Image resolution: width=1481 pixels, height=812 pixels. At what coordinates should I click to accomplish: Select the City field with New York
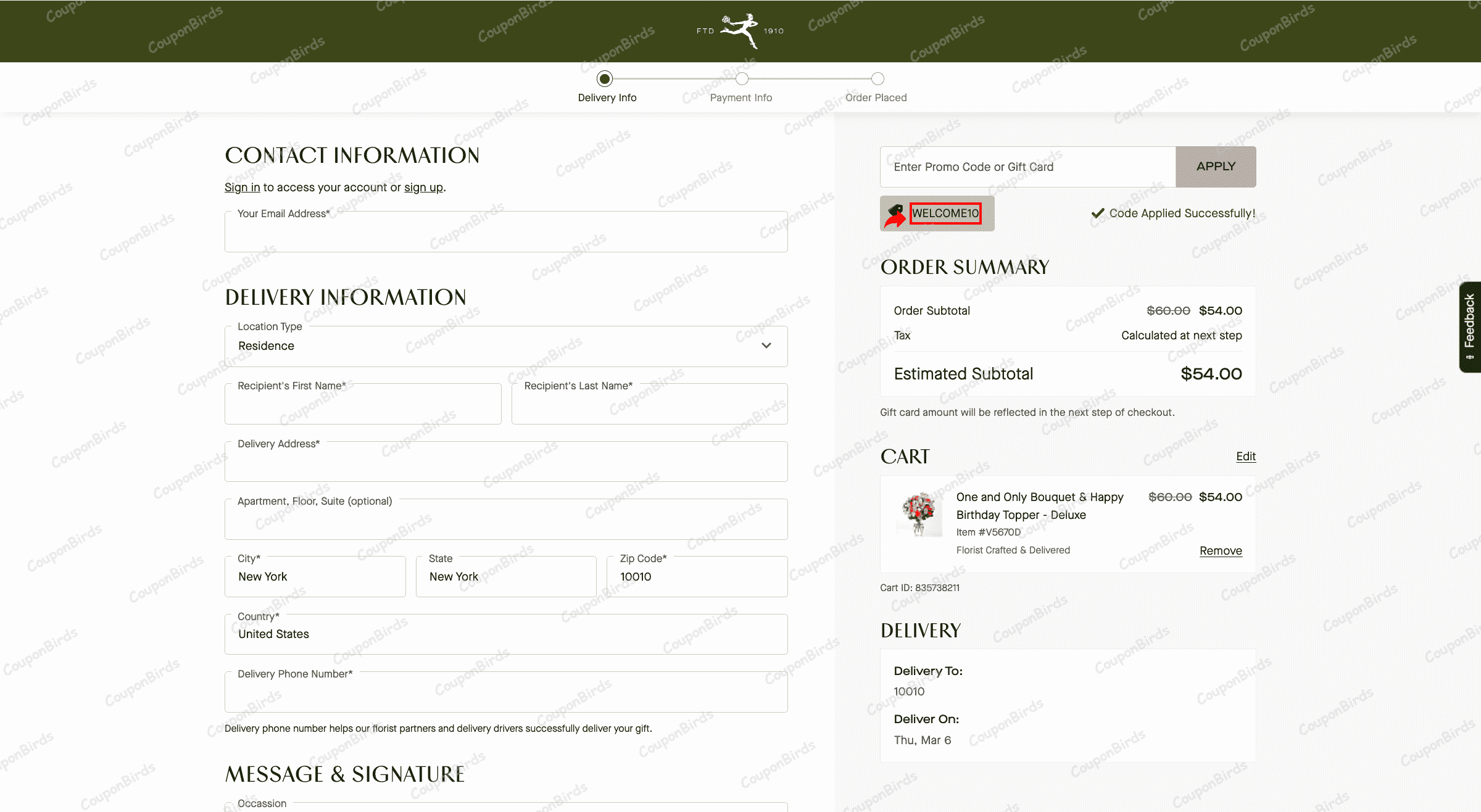(315, 577)
